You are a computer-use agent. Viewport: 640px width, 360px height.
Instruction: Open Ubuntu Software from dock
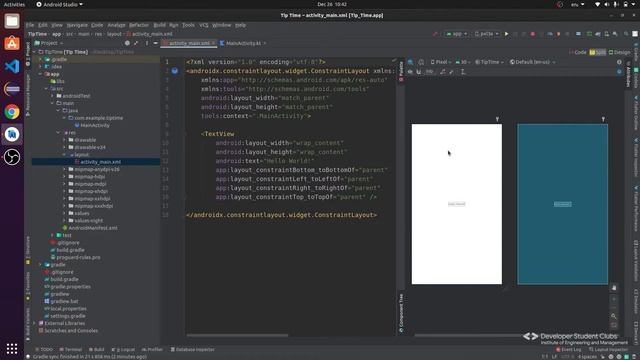point(12,43)
